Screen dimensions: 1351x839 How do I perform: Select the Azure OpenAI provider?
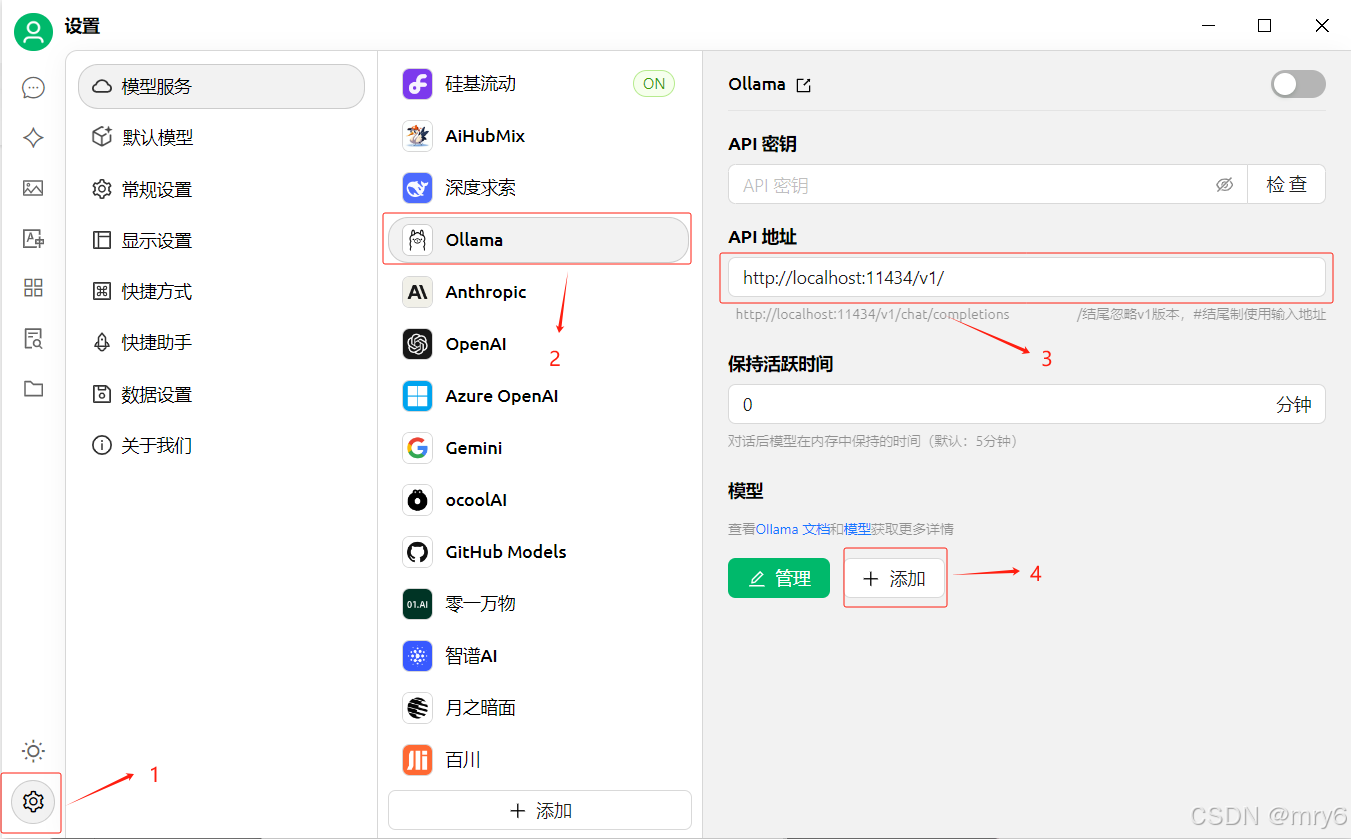539,396
